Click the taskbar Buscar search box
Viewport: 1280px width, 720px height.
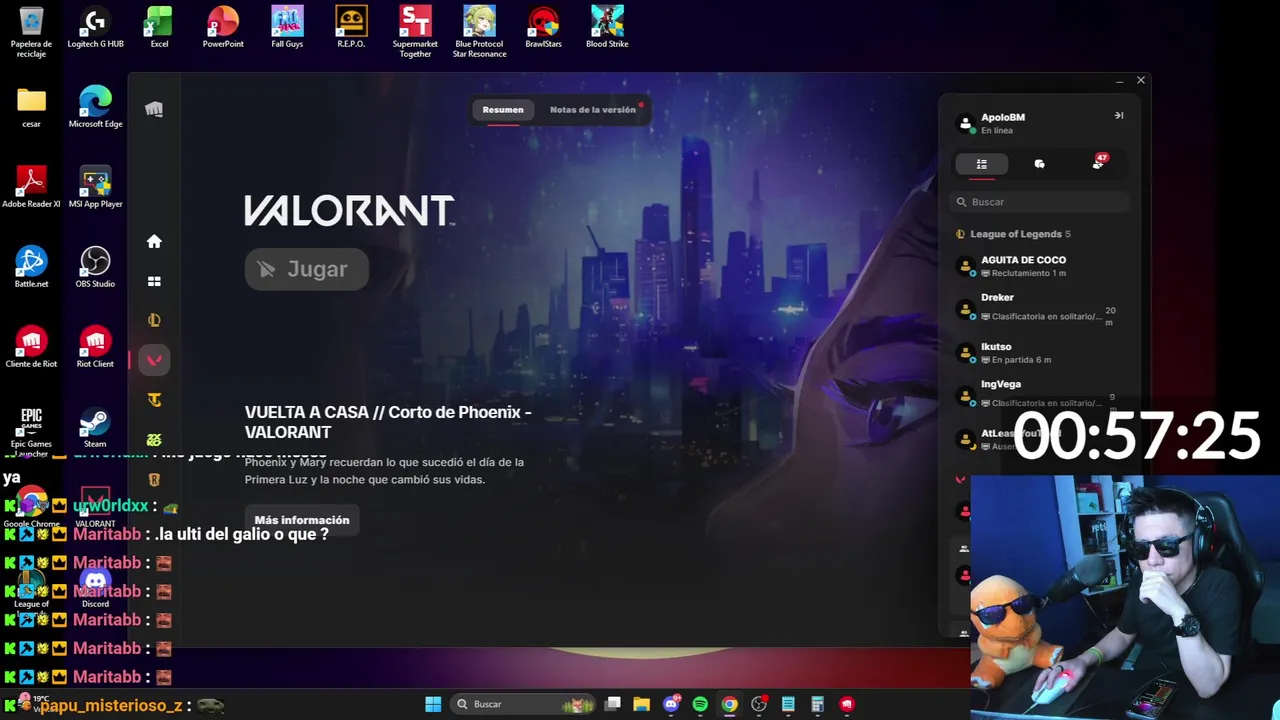(x=521, y=704)
